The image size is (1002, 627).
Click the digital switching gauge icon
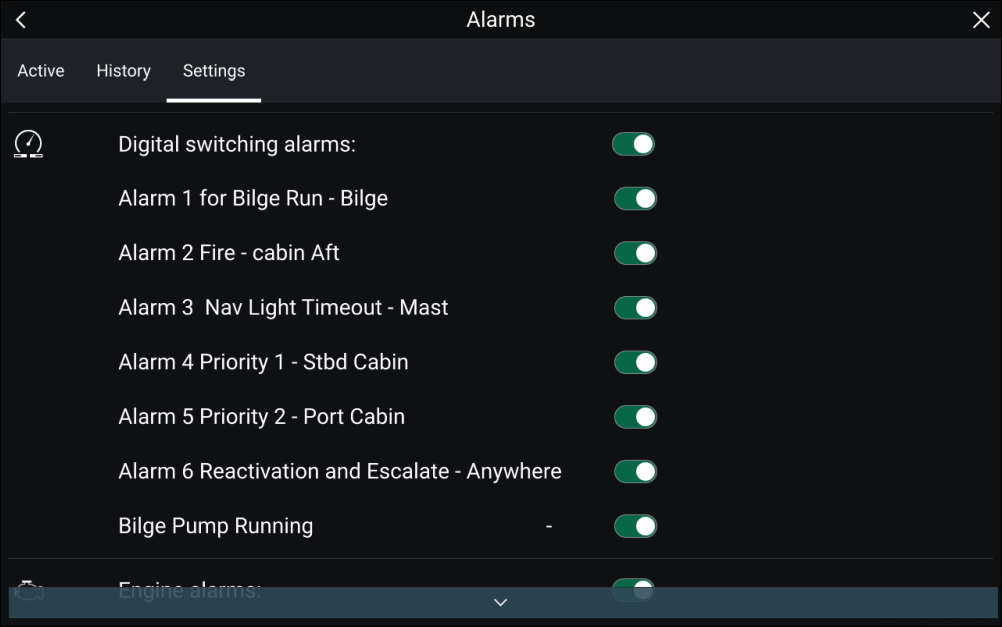pos(29,144)
